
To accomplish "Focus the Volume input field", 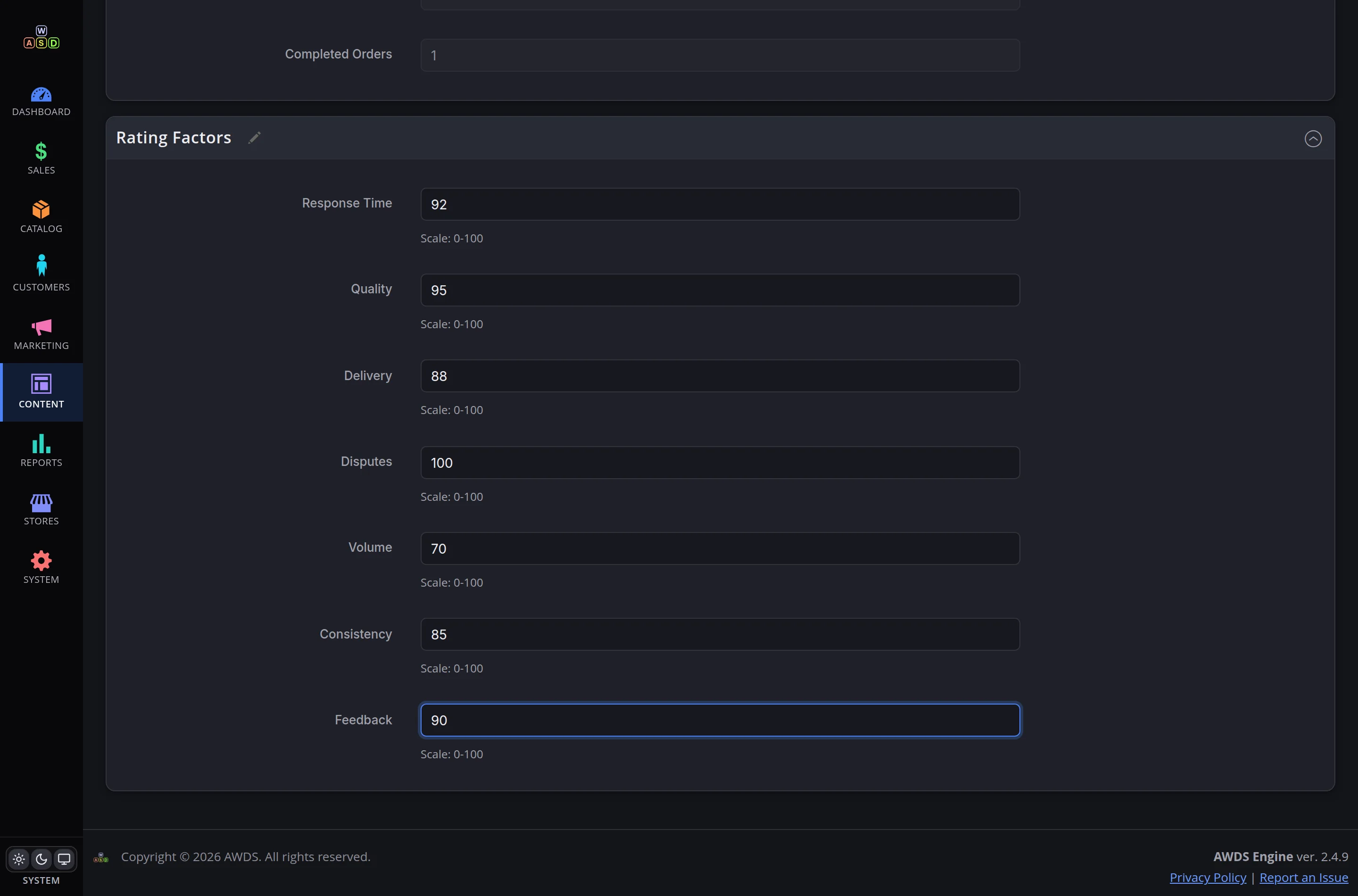I will pyautogui.click(x=720, y=548).
